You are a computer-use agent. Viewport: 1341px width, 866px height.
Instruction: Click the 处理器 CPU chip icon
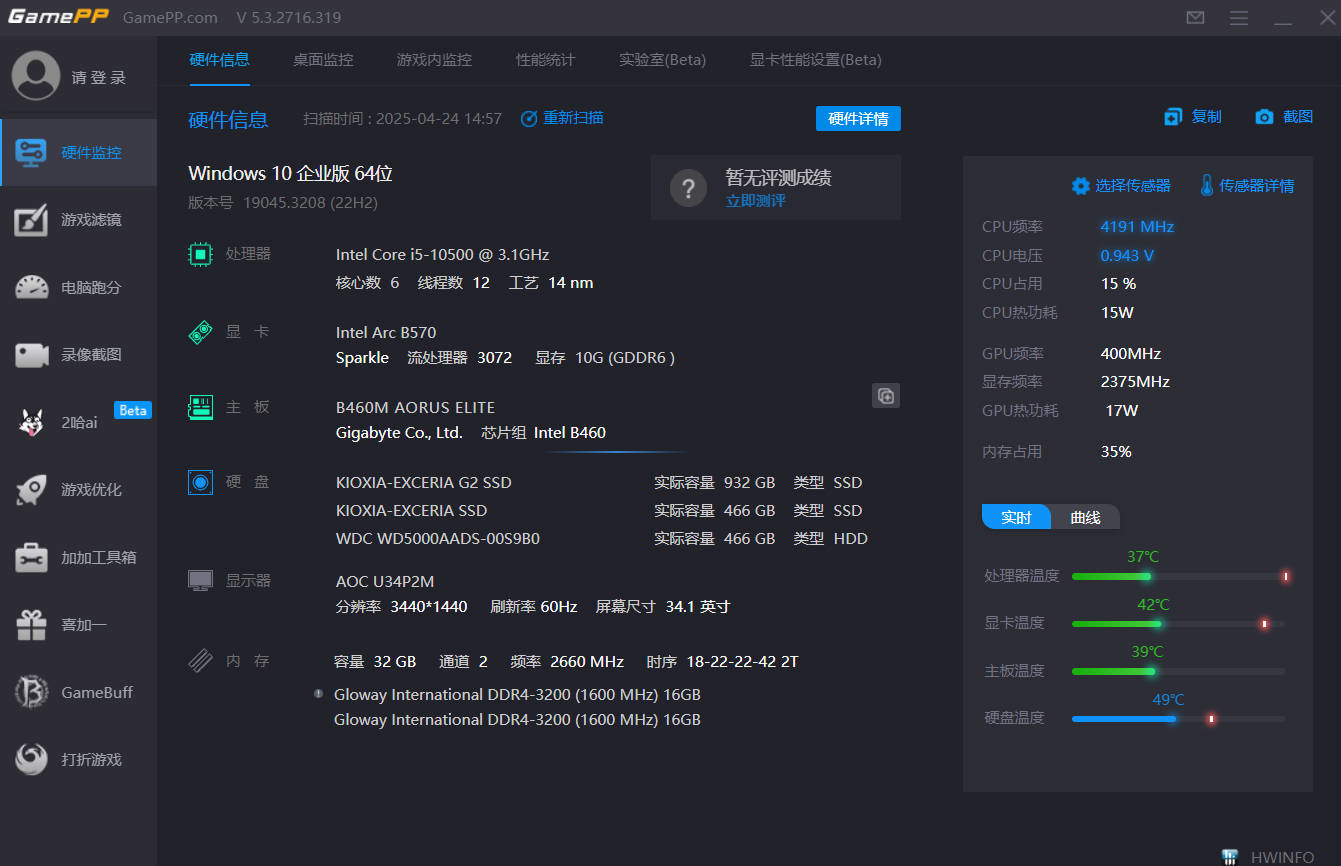click(x=201, y=254)
